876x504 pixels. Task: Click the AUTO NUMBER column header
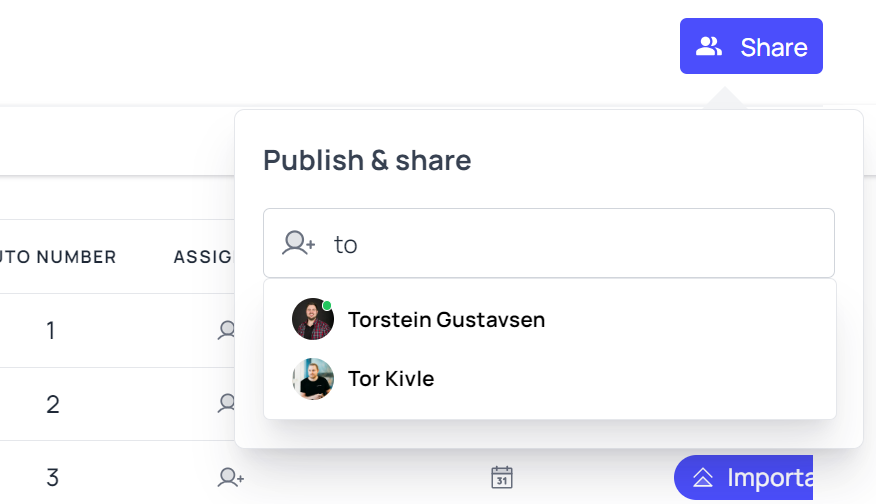pyautogui.click(x=58, y=257)
